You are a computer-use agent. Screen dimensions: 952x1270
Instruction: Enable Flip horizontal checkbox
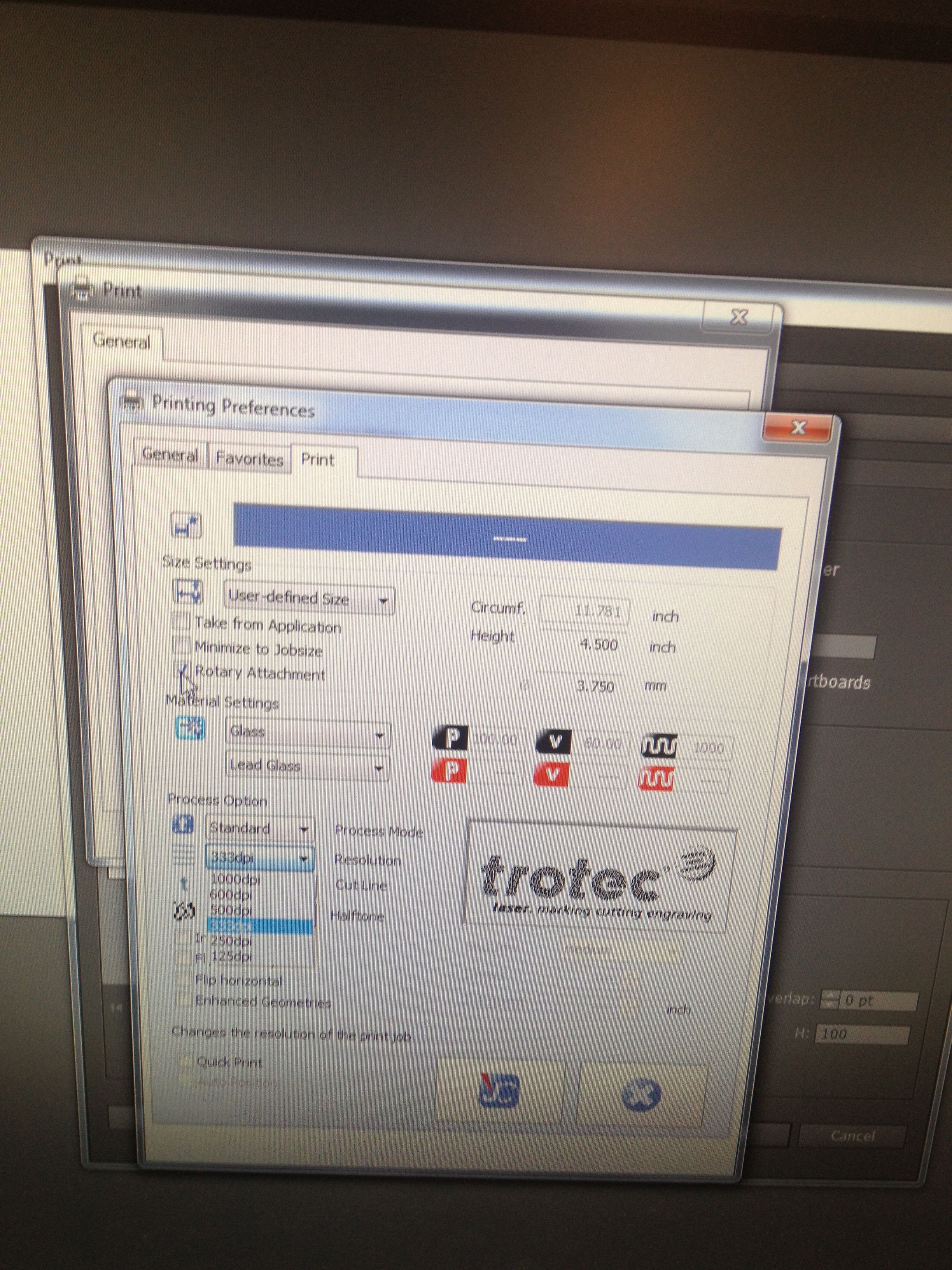tap(183, 979)
